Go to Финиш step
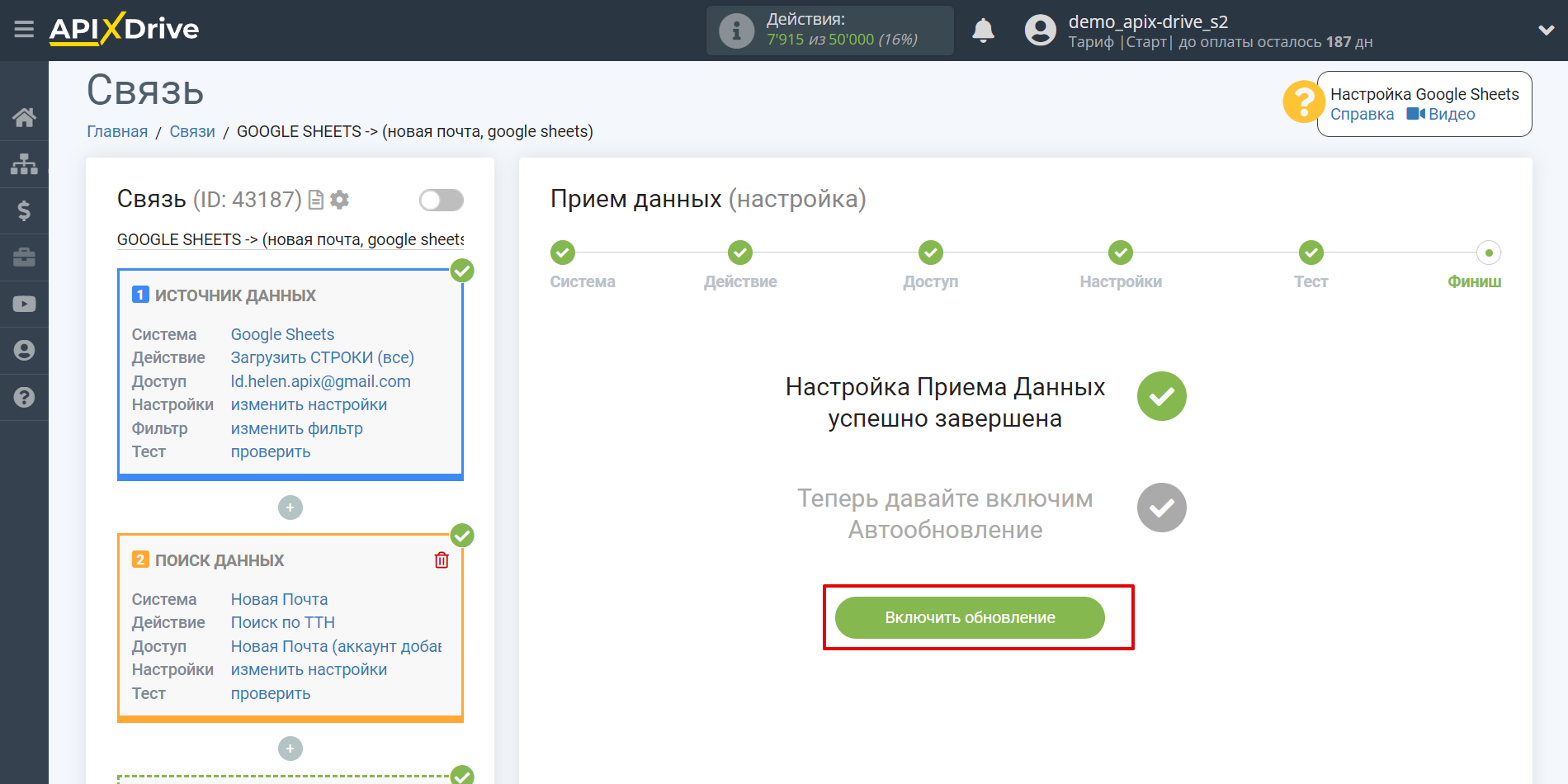This screenshot has width=1568, height=784. coord(1489,253)
